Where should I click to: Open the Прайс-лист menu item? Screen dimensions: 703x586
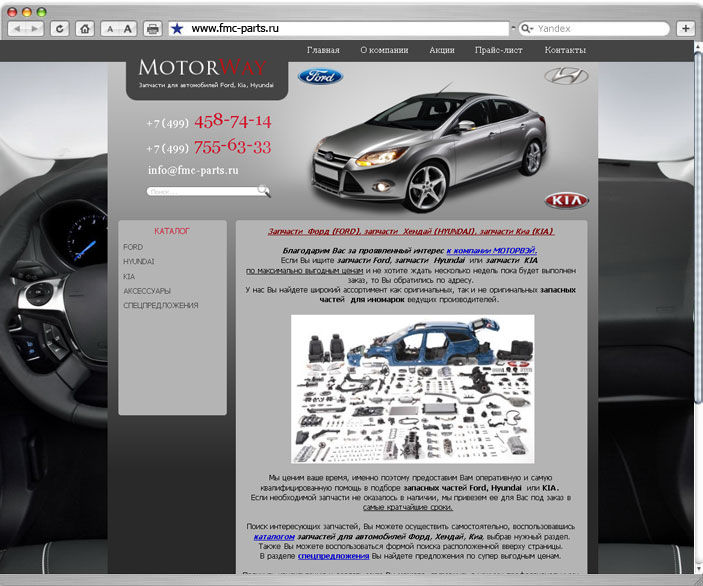[x=499, y=50]
